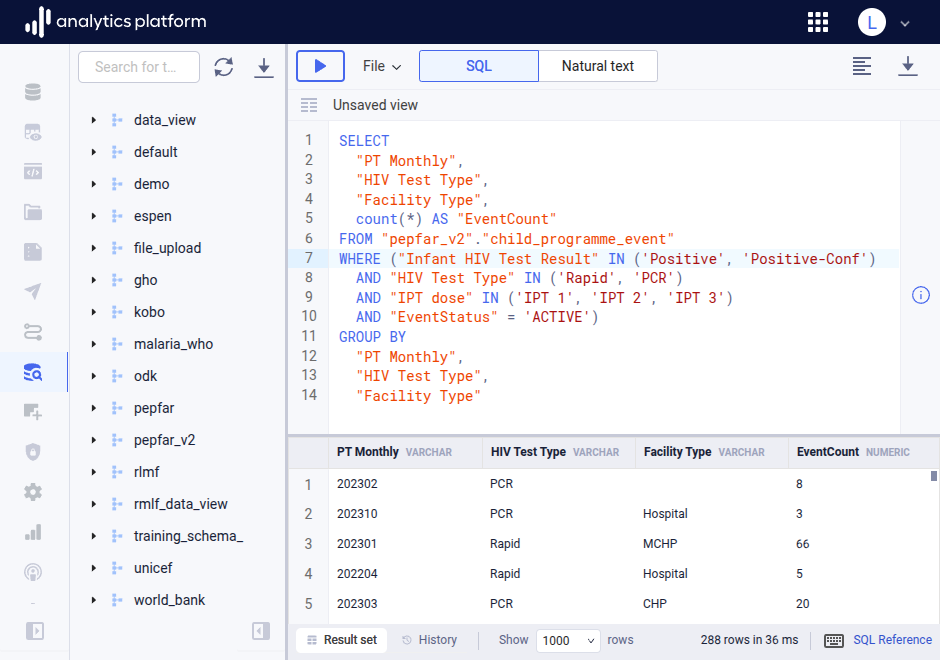This screenshot has height=660, width=940.
Task: Open the document file sidebar icon
Action: coord(33,252)
